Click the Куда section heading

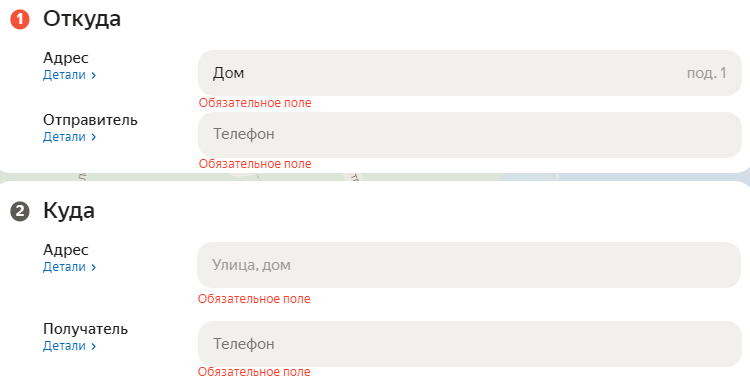[x=69, y=211]
